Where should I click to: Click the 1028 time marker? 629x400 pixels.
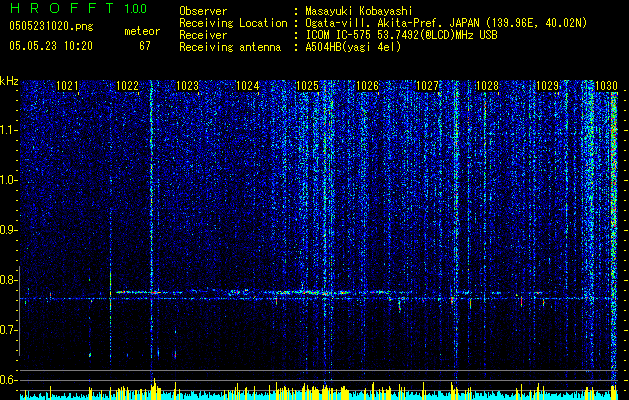point(487,86)
